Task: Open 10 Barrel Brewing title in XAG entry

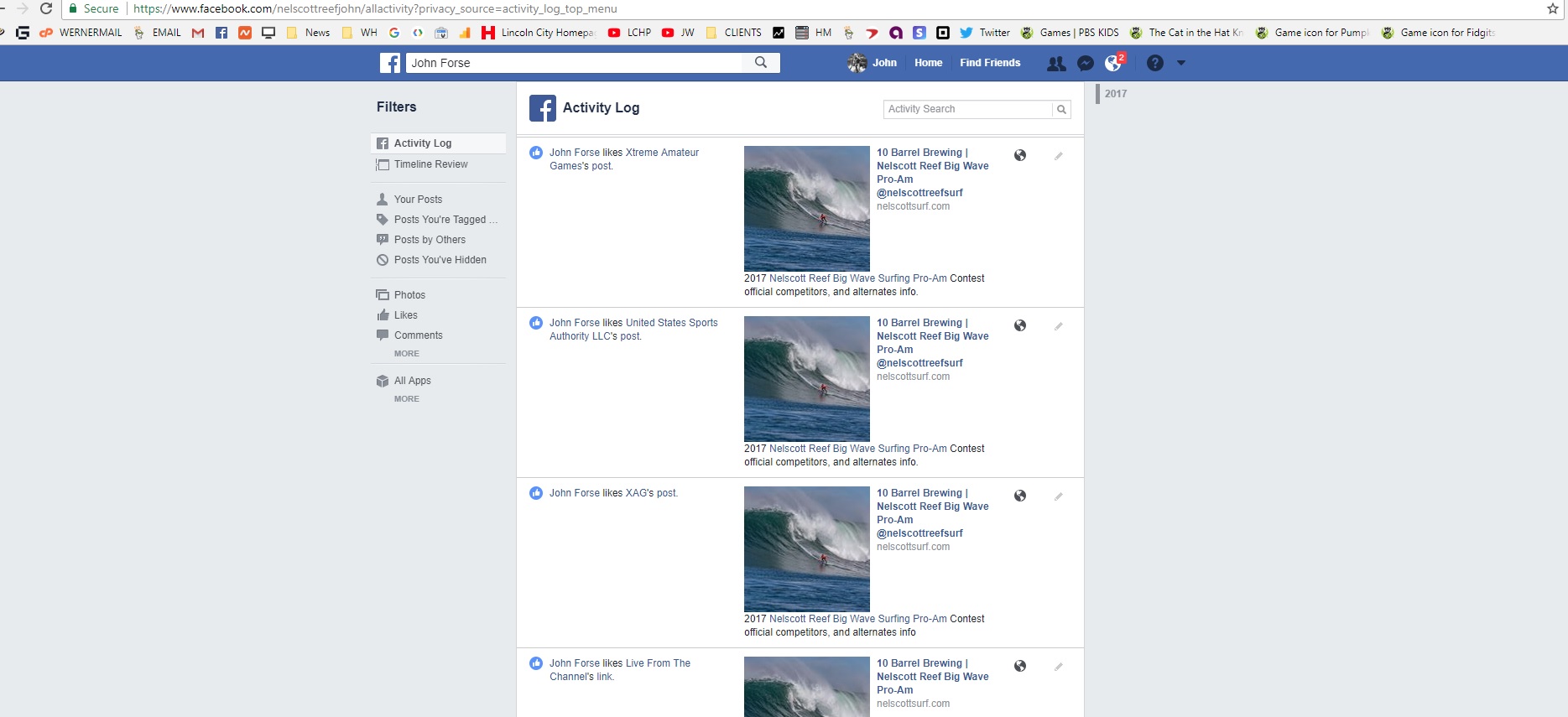Action: pyautogui.click(x=933, y=513)
